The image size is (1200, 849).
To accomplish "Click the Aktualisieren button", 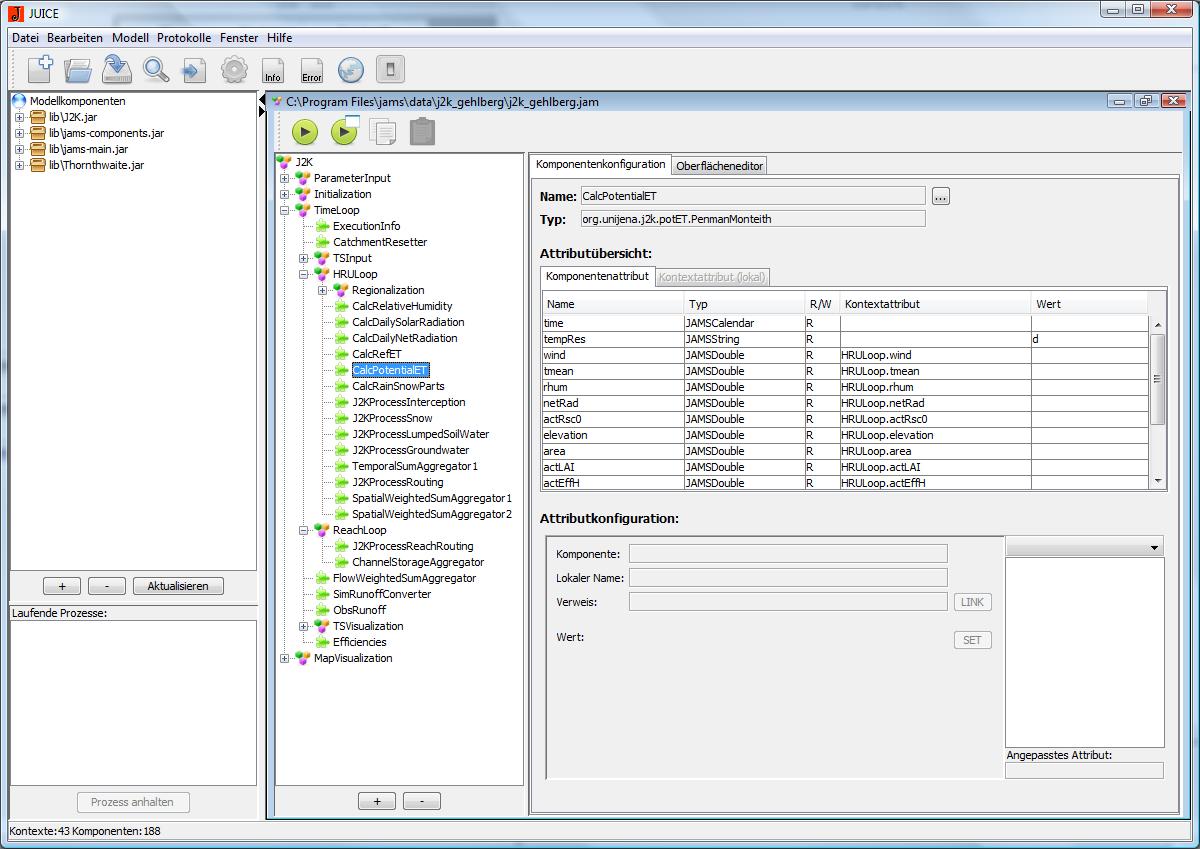I will 178,586.
